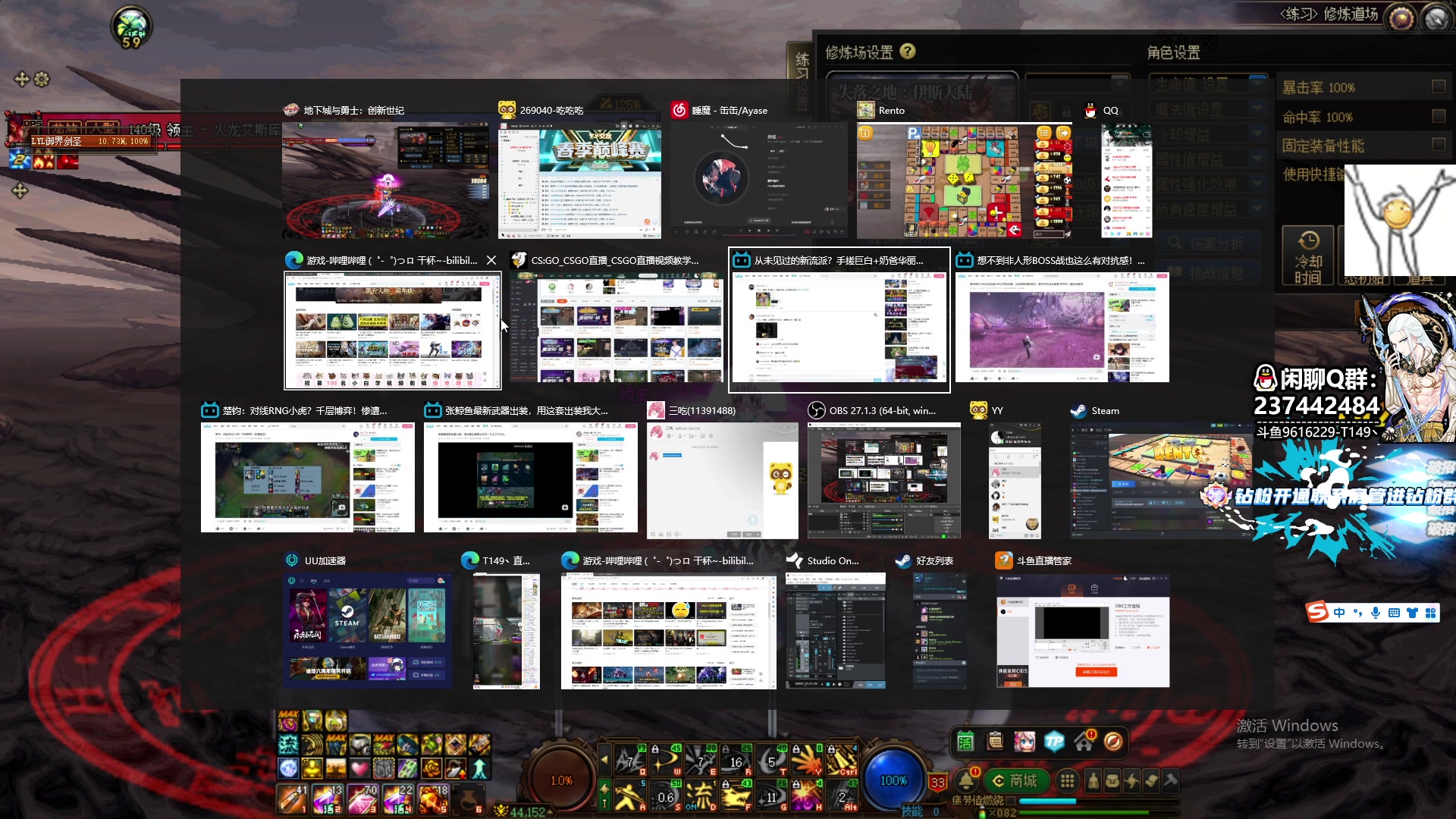Image resolution: width=1456 pixels, height=819 pixels.
Task: Click the blue MP orb showing 100%
Action: [893, 780]
